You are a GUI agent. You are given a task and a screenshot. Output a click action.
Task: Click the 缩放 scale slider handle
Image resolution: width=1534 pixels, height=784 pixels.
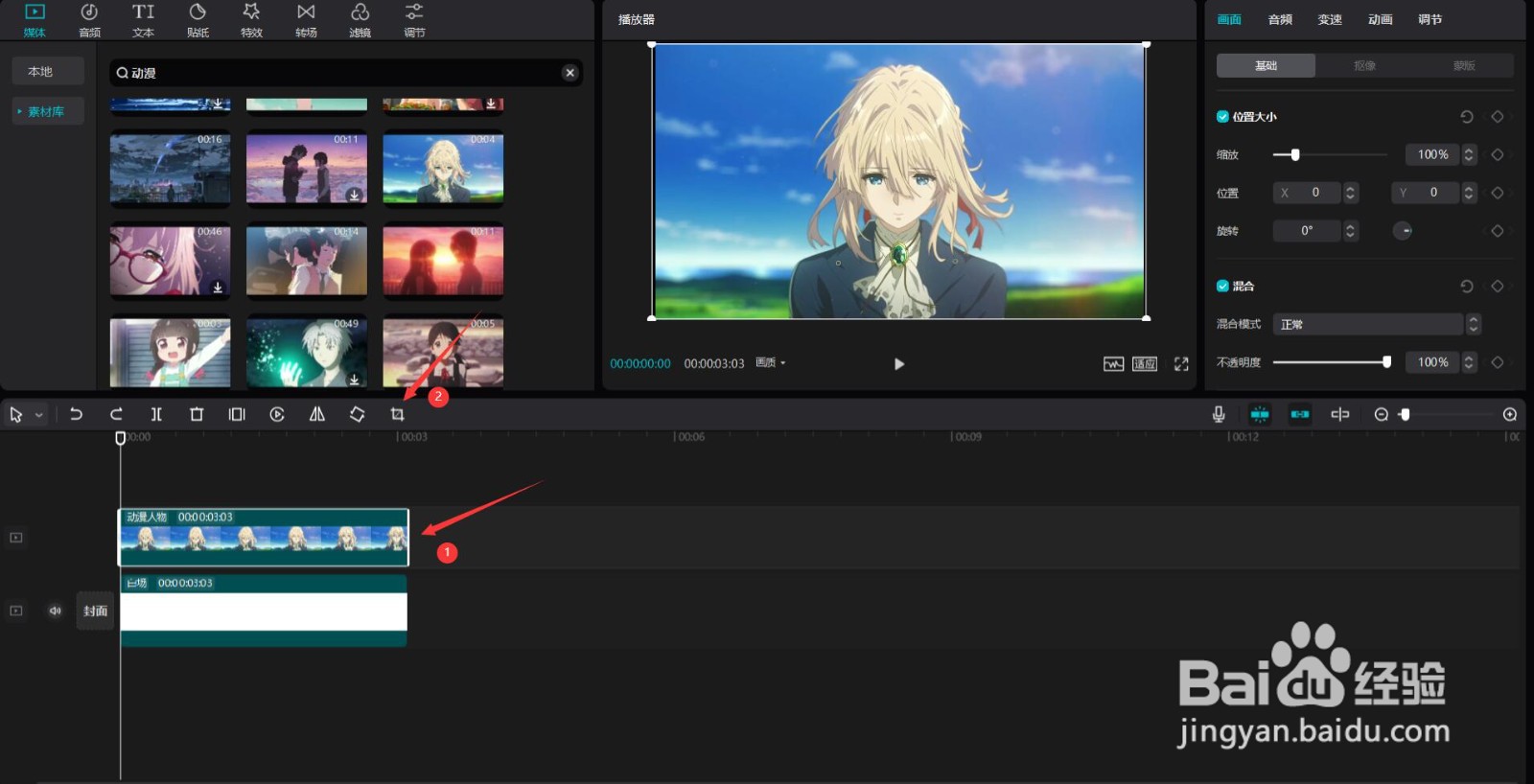pyautogui.click(x=1295, y=154)
